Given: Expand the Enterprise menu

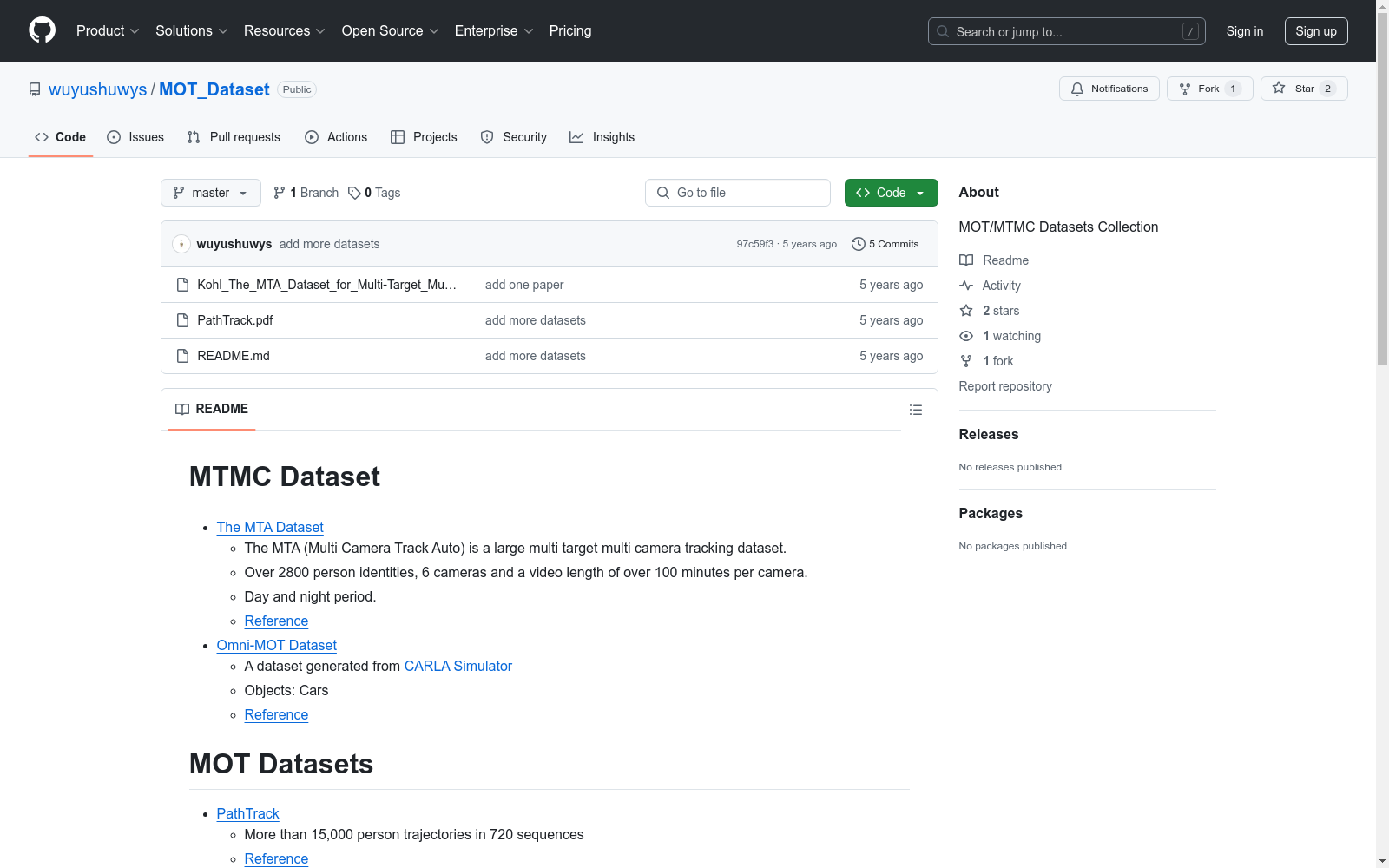Looking at the screenshot, I should coord(494,31).
